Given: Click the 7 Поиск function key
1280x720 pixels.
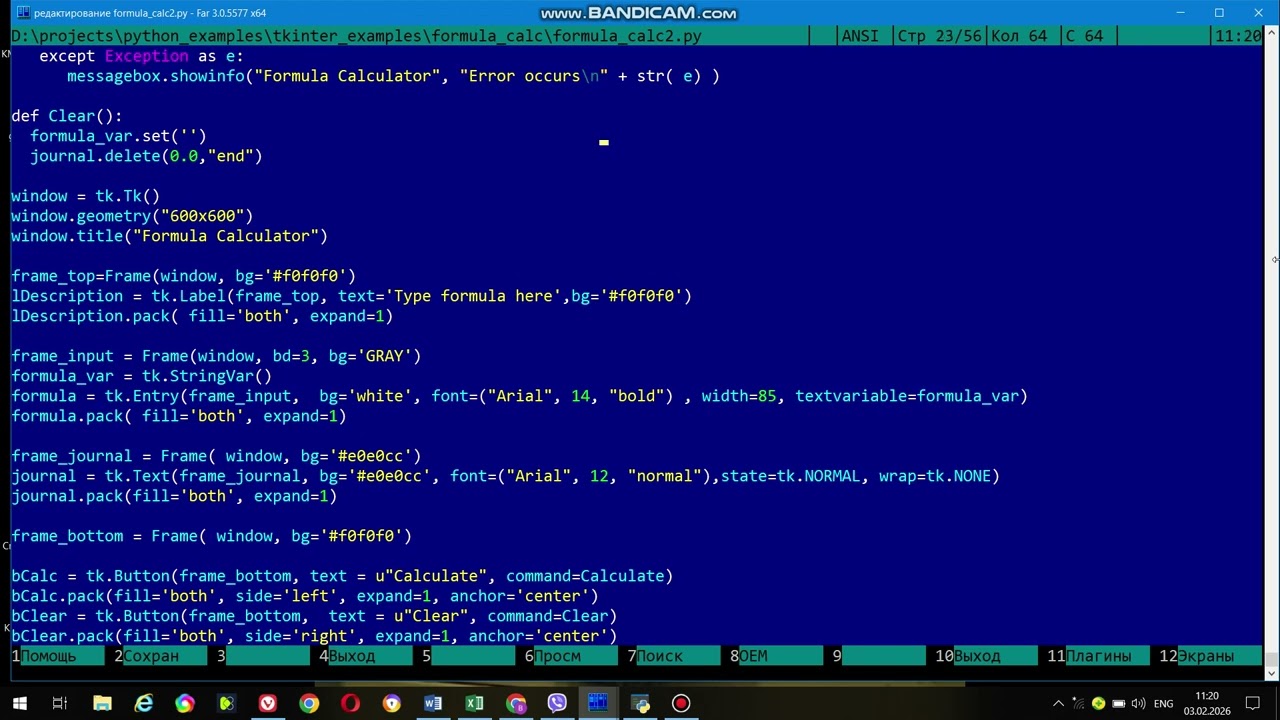Looking at the screenshot, I should point(673,656).
